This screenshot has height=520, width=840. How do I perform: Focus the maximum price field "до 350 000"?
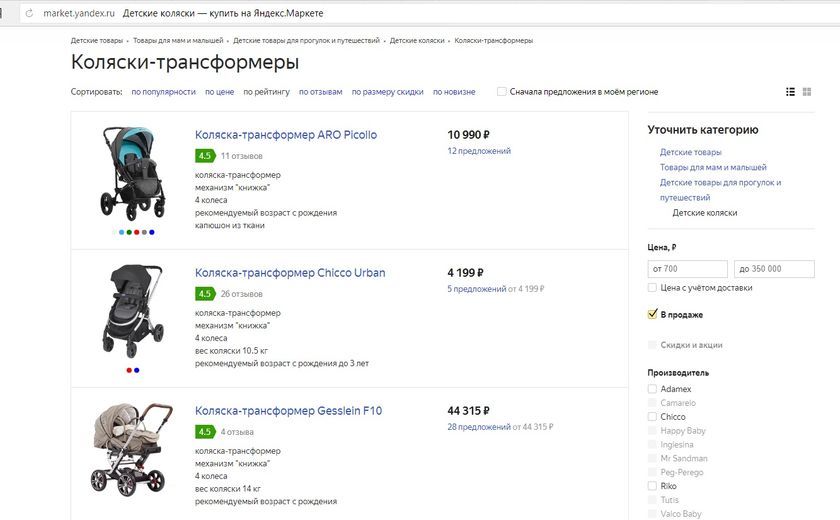[x=774, y=269]
